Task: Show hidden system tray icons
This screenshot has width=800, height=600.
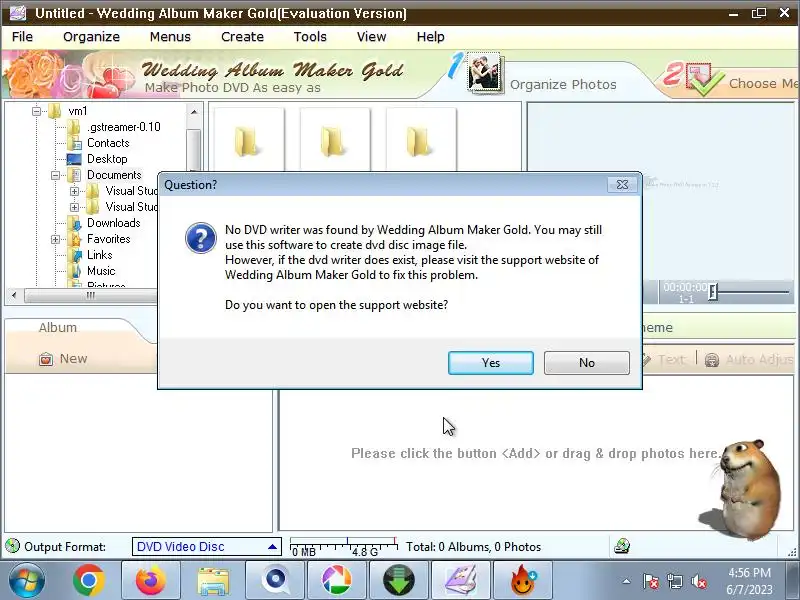Action: tap(626, 581)
